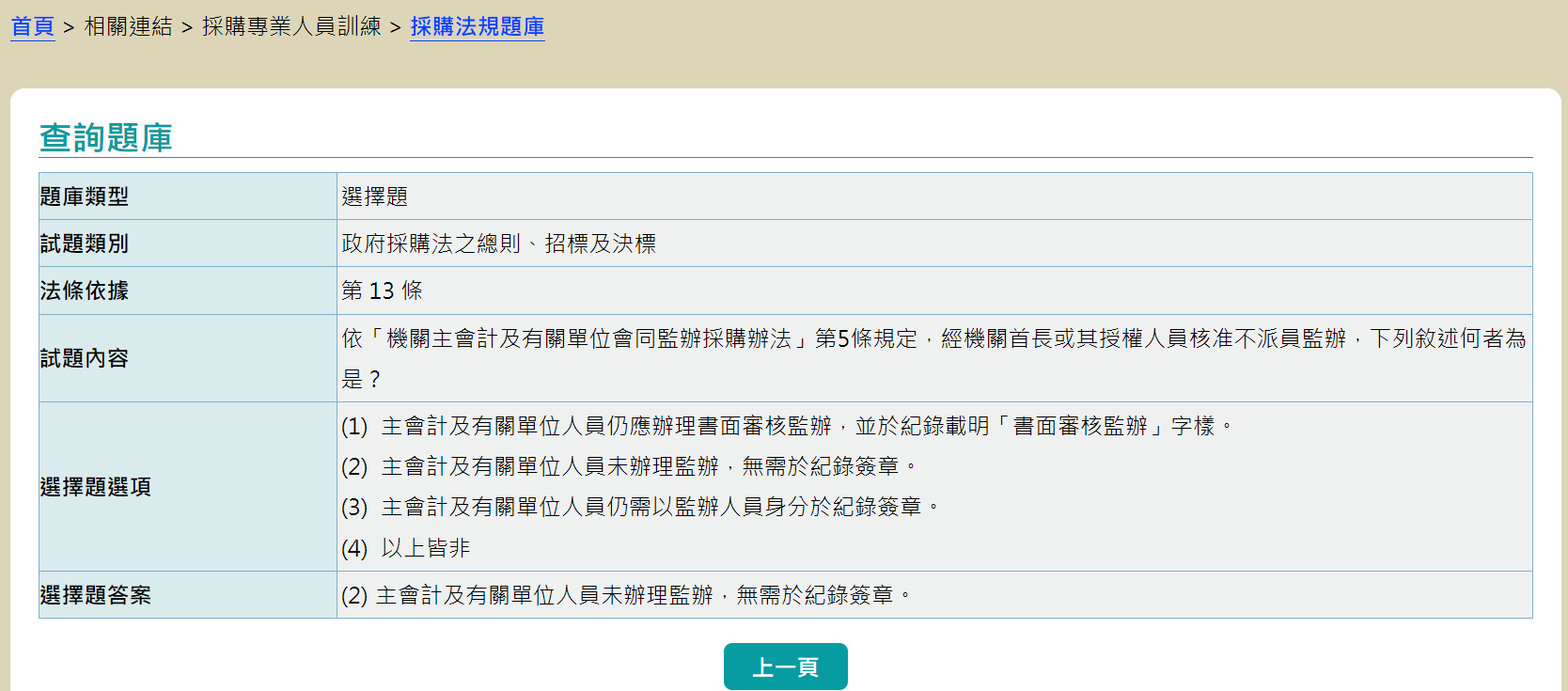
Task: Click the 選擇題答案 row label
Action: click(x=95, y=595)
